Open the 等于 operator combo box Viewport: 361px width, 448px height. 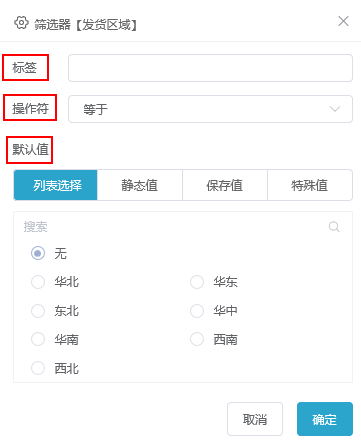point(210,109)
